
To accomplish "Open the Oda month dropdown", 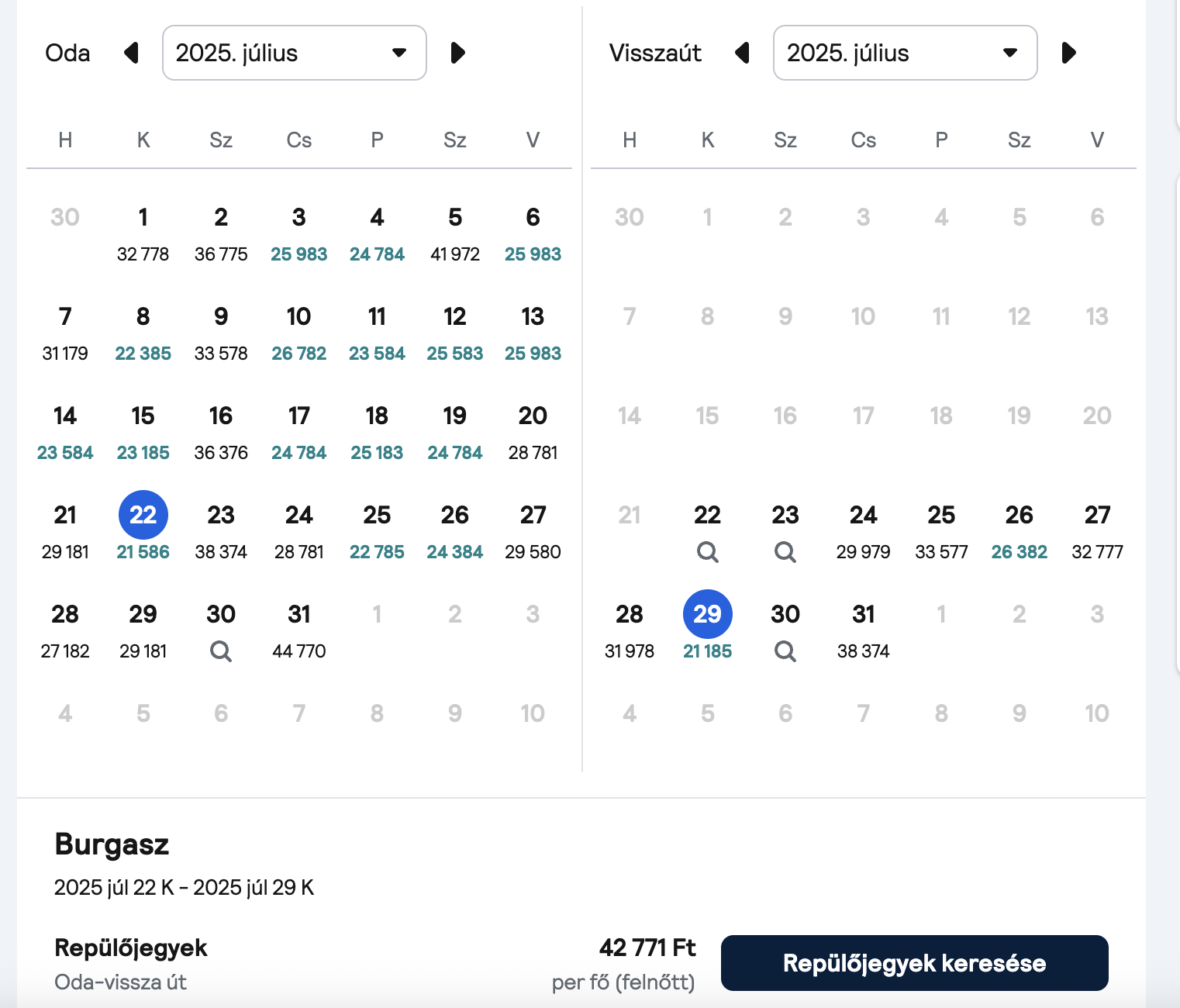I will tap(295, 53).
